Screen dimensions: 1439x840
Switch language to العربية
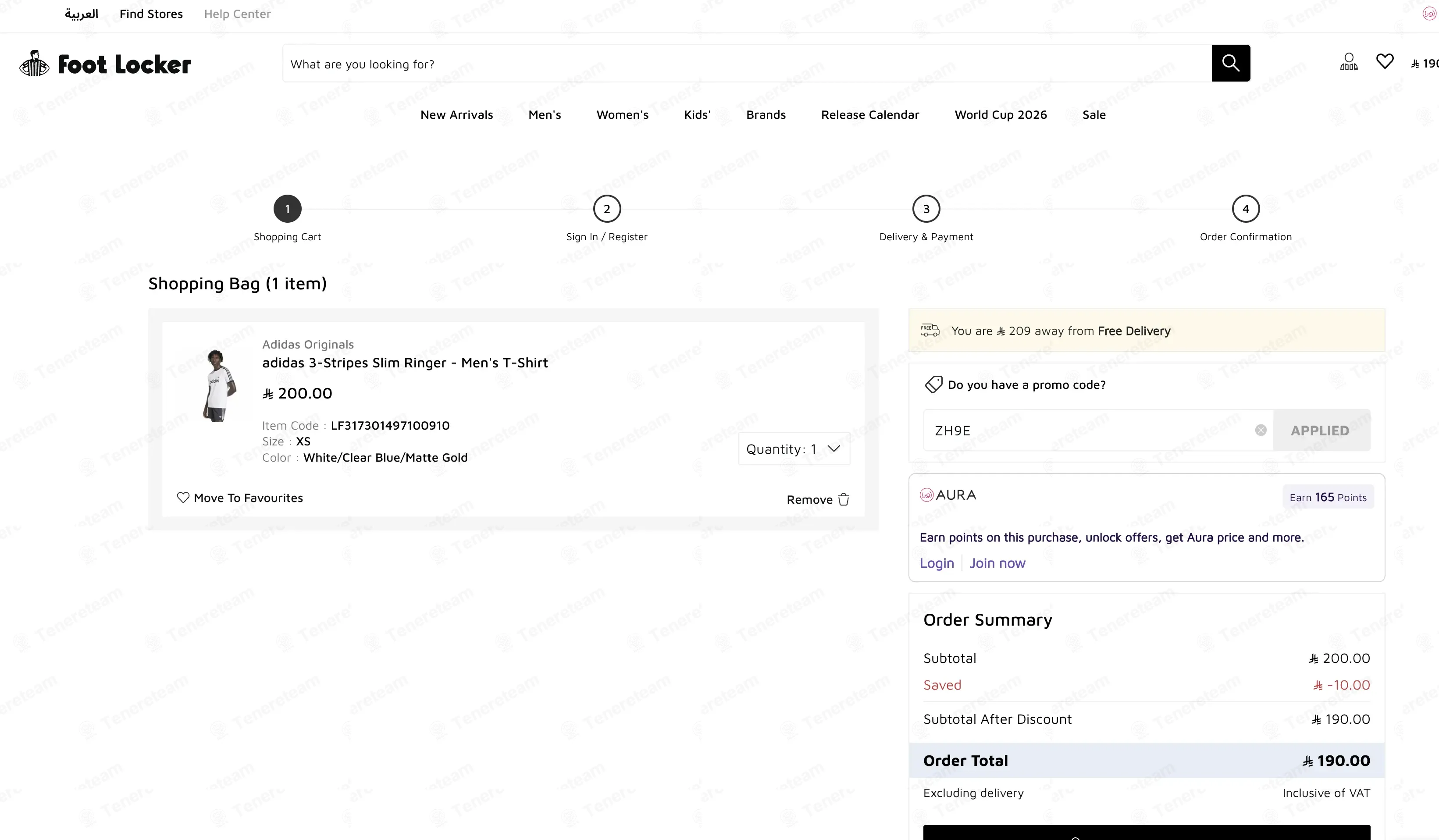pos(81,14)
